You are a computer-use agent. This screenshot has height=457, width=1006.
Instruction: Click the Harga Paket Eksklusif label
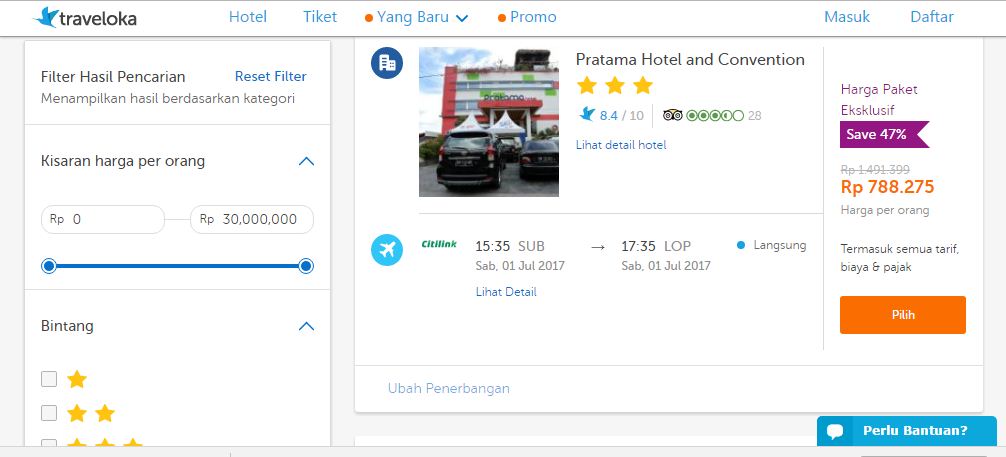pyautogui.click(x=879, y=99)
